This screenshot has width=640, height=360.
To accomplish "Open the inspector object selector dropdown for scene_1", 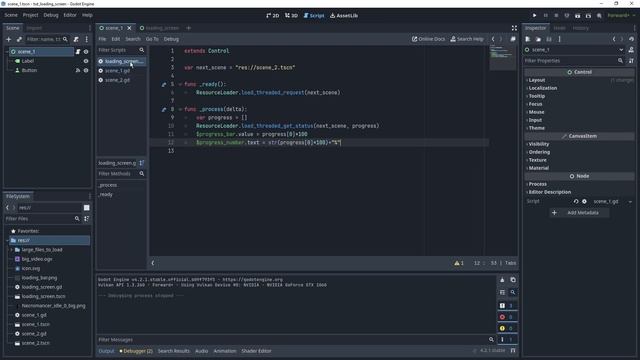I will (x=621, y=50).
